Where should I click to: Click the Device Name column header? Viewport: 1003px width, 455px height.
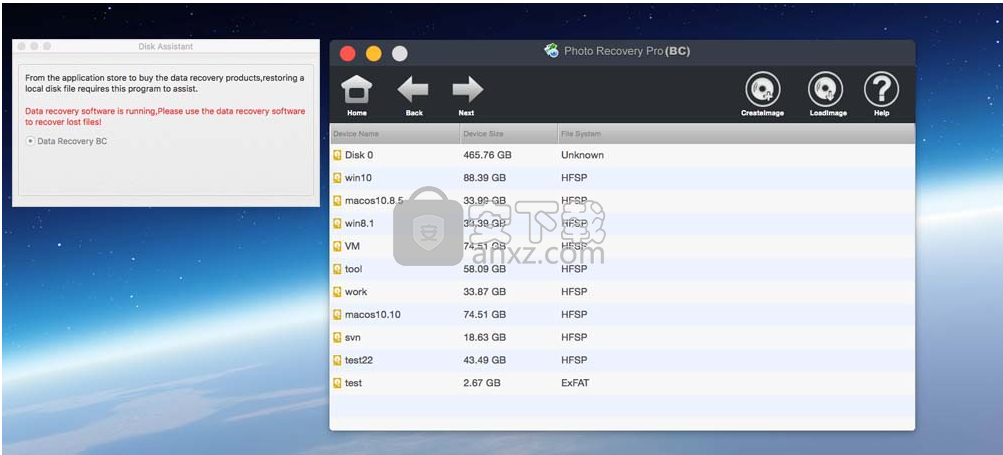(x=395, y=134)
